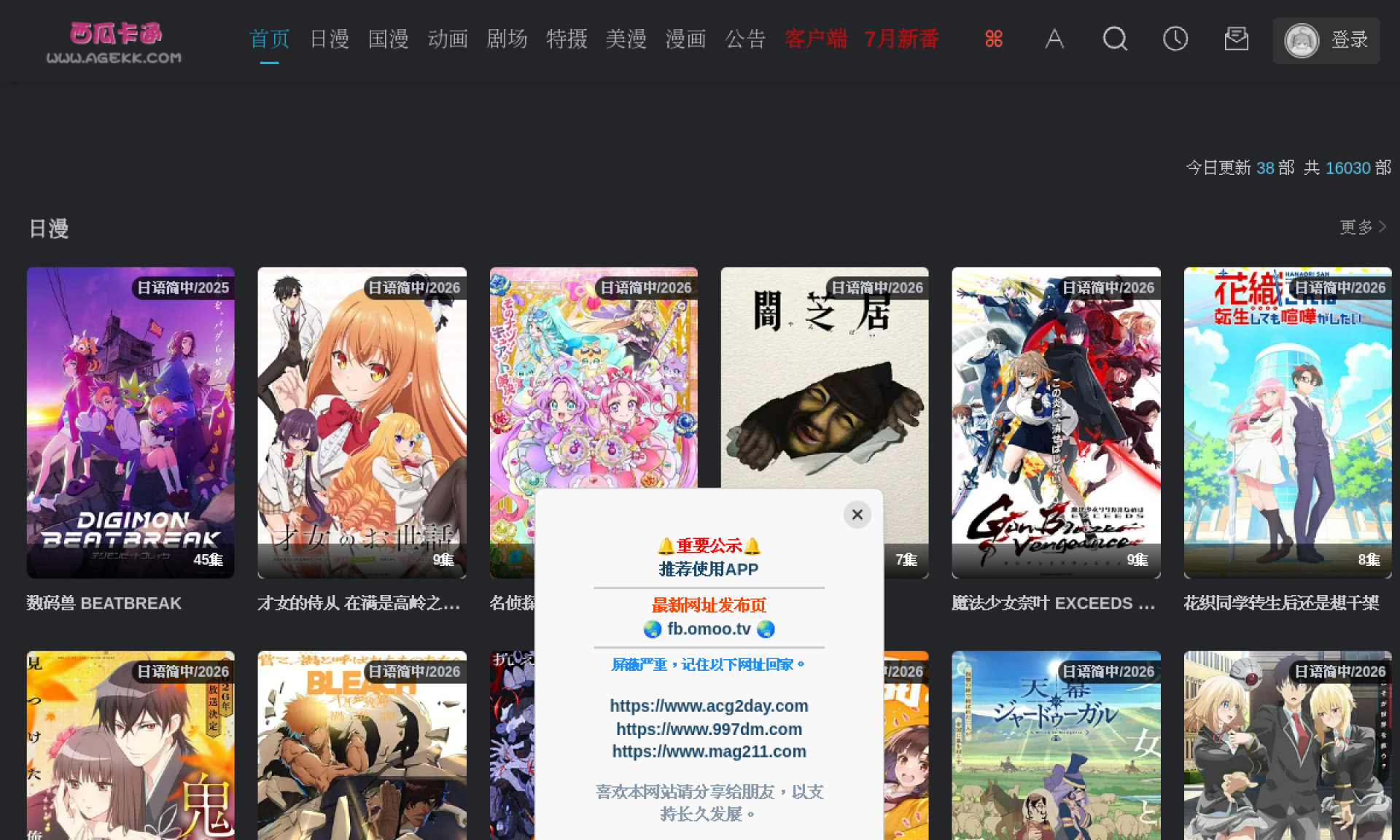Click the 登录 login button
1400x840 pixels.
coord(1326,40)
